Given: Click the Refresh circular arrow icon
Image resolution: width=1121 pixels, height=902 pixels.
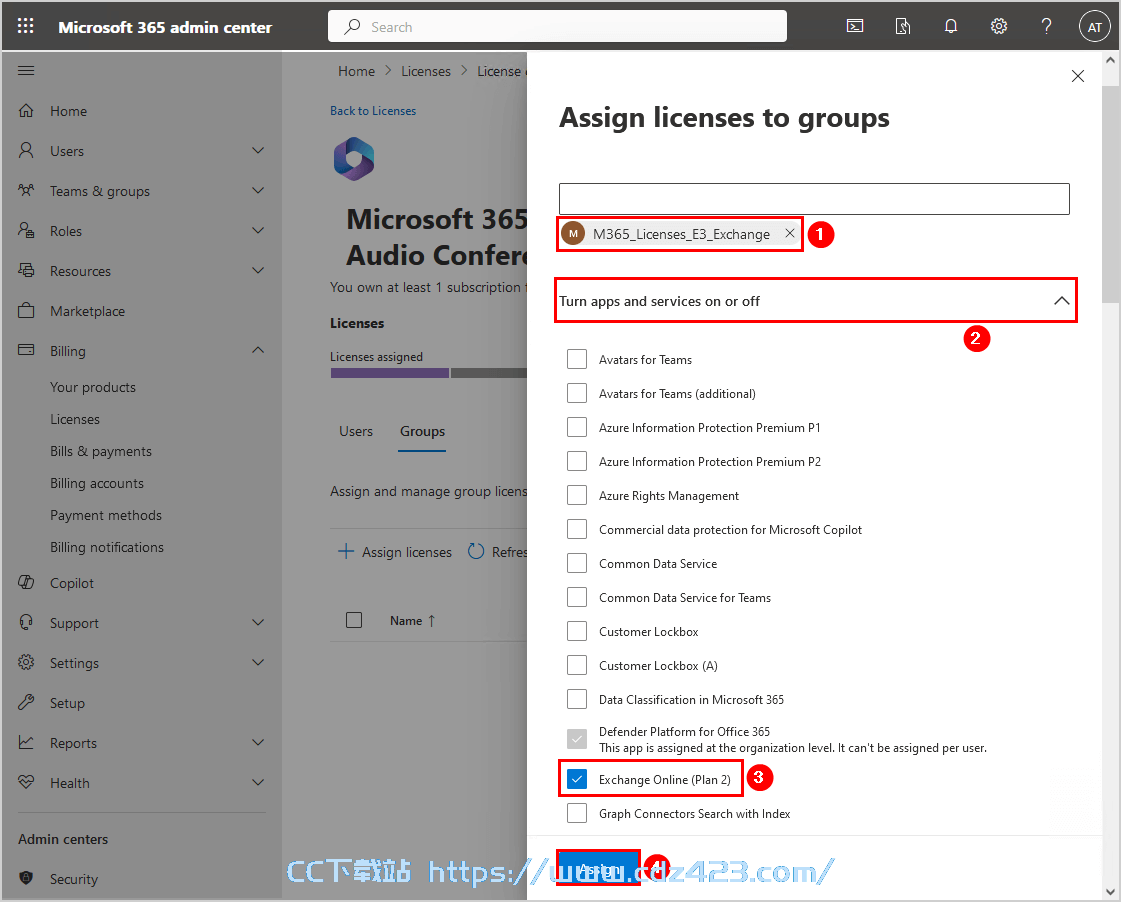Looking at the screenshot, I should click(x=476, y=552).
